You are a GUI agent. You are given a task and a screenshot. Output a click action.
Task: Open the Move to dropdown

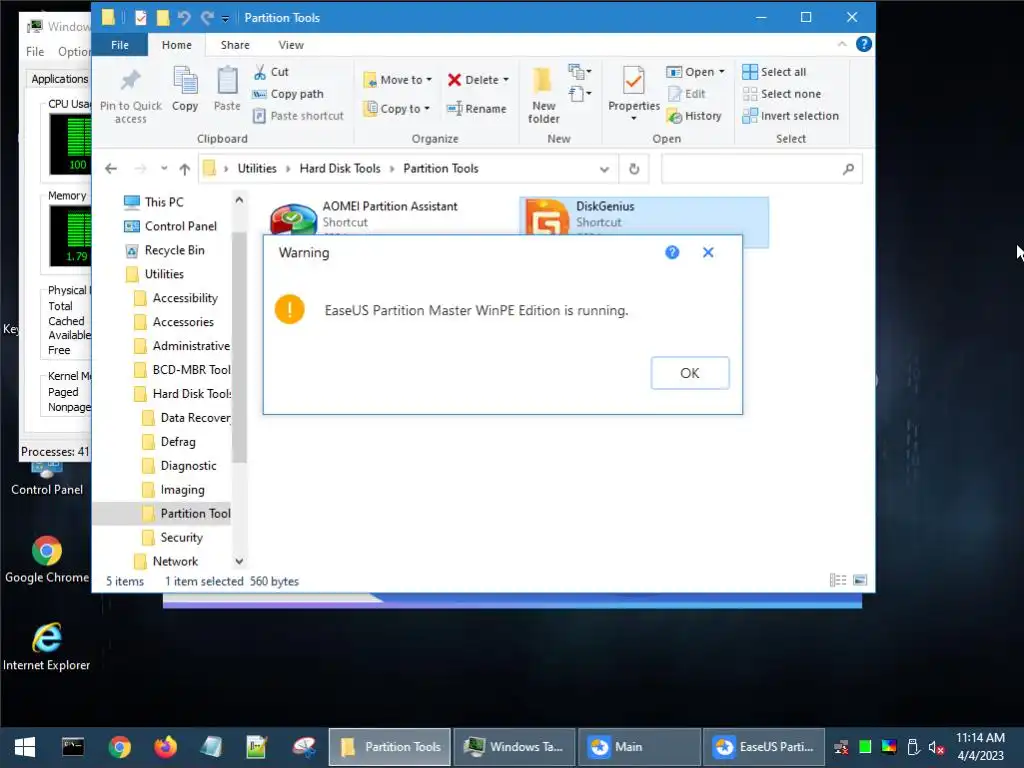point(398,80)
